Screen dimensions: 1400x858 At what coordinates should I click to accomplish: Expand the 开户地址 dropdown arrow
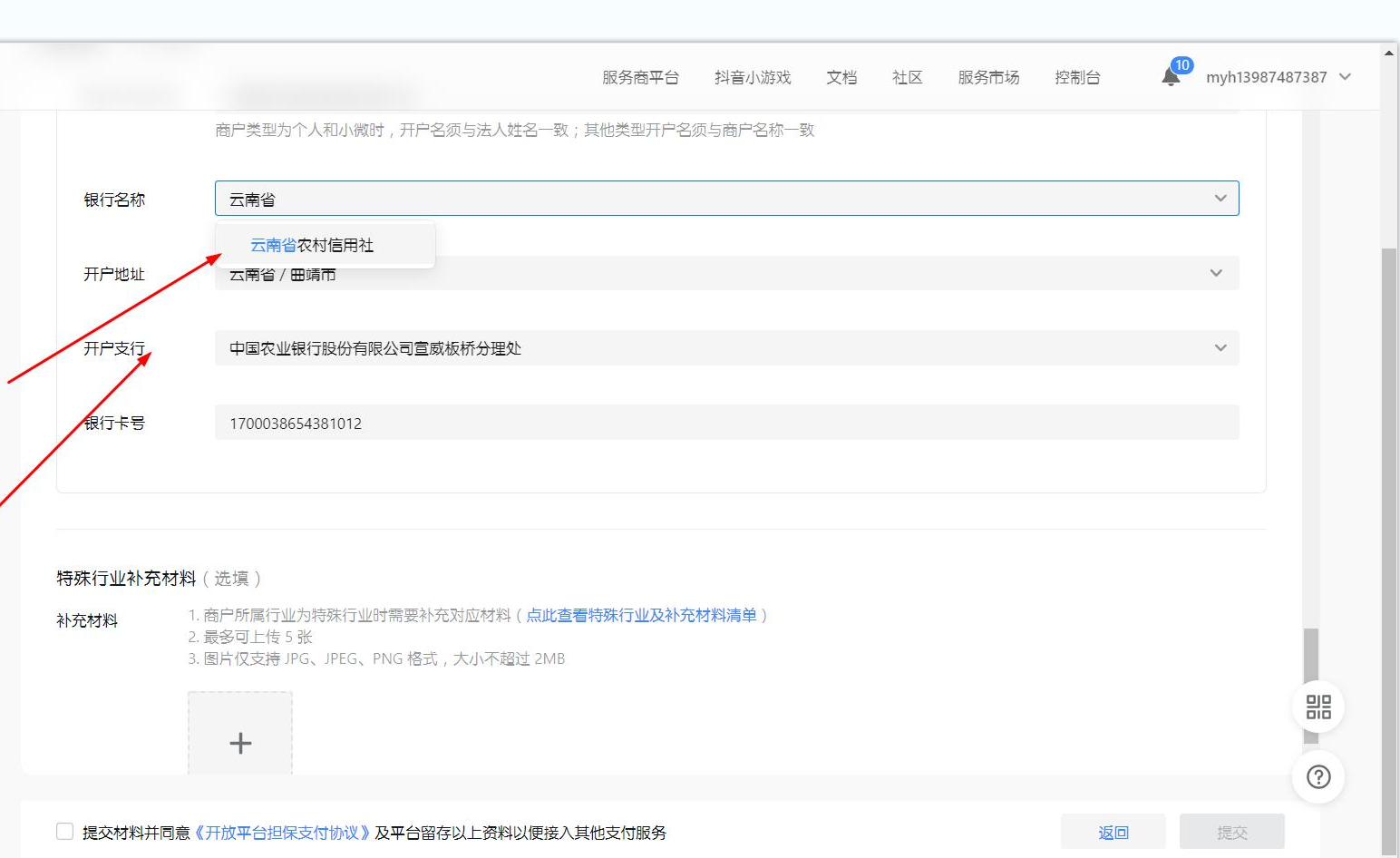(1216, 273)
